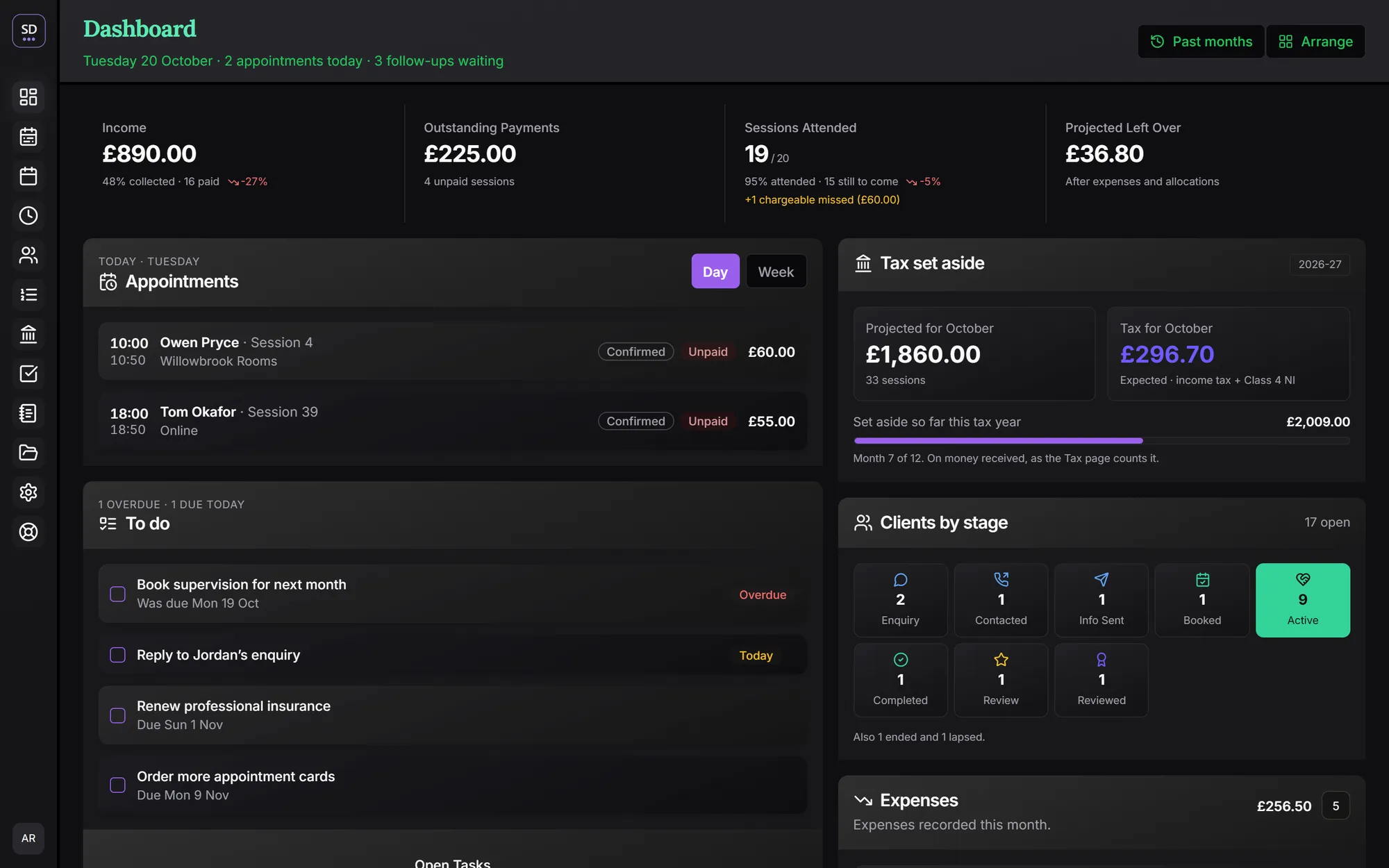This screenshot has height=868, width=1389.
Task: Select the Completed clients stage card
Action: (x=900, y=680)
